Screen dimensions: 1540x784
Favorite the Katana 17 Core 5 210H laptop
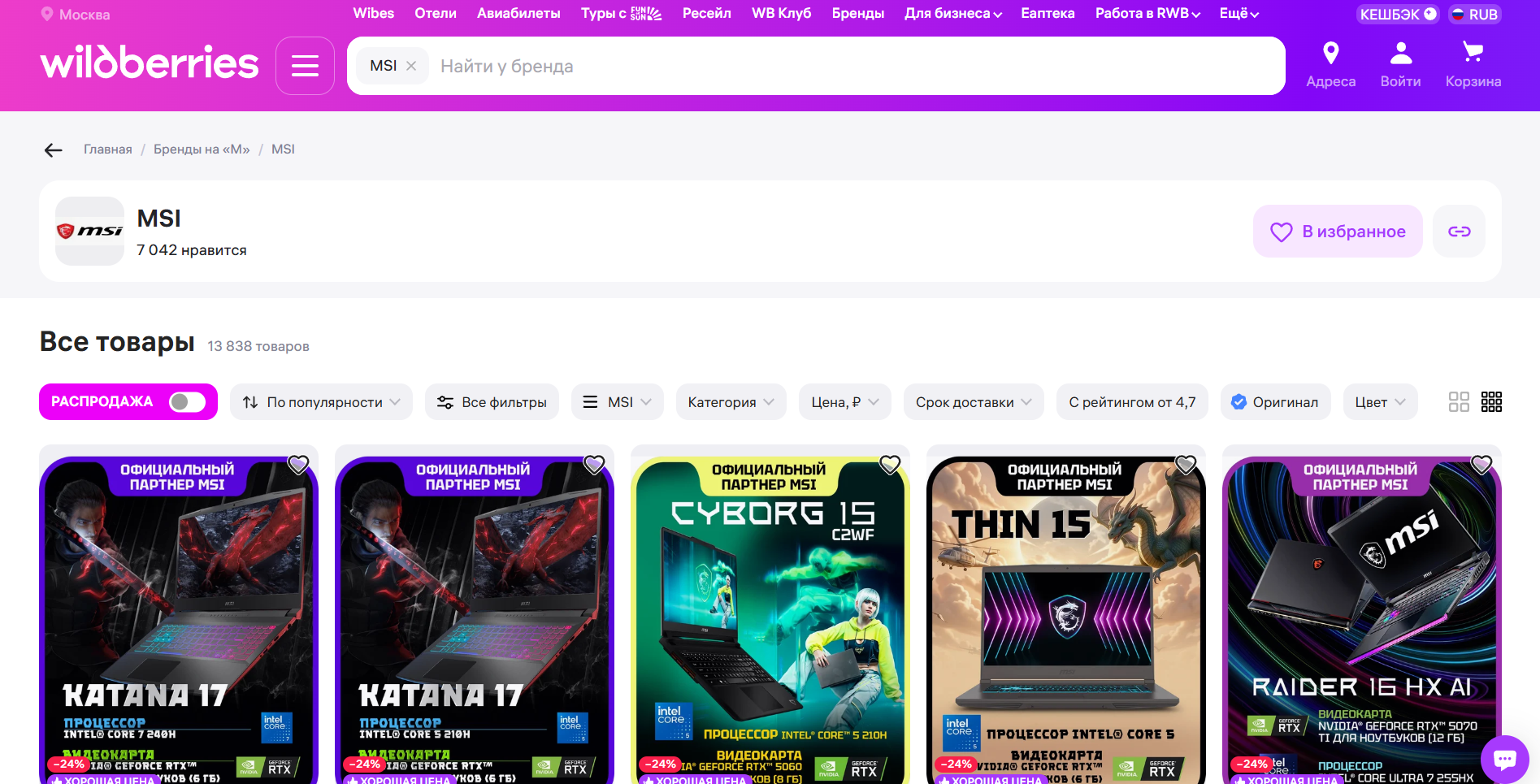click(594, 465)
